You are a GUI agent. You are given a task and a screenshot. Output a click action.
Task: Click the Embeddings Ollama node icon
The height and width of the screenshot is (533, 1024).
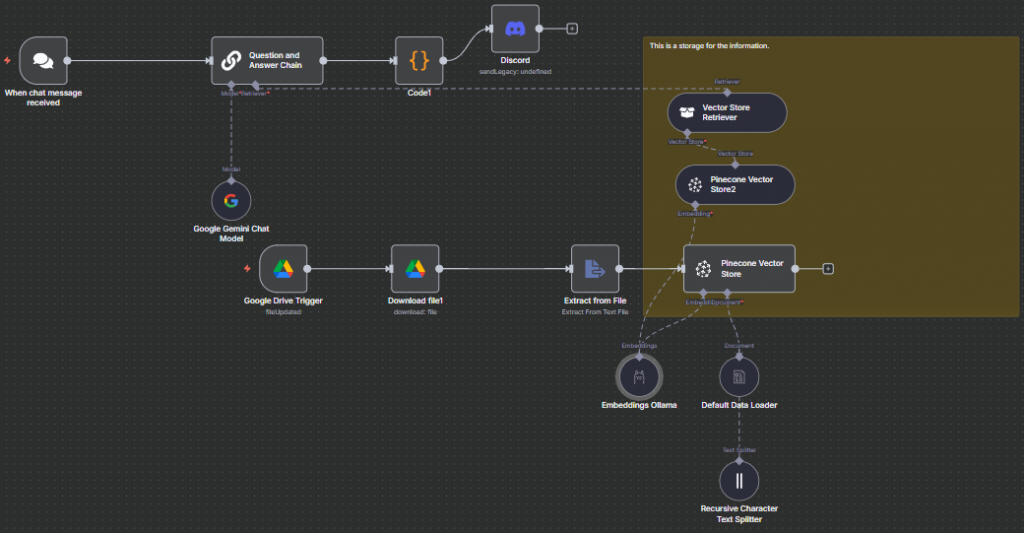tap(639, 375)
